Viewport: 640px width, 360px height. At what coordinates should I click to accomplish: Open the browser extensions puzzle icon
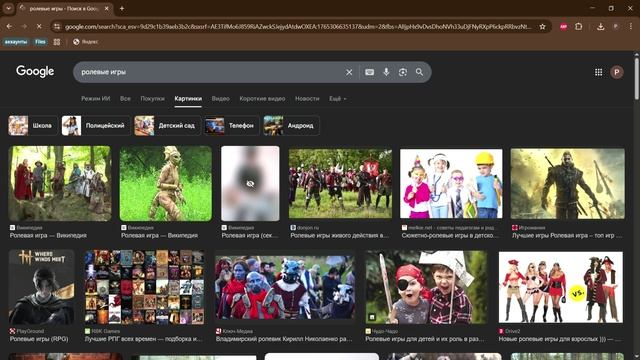click(578, 27)
